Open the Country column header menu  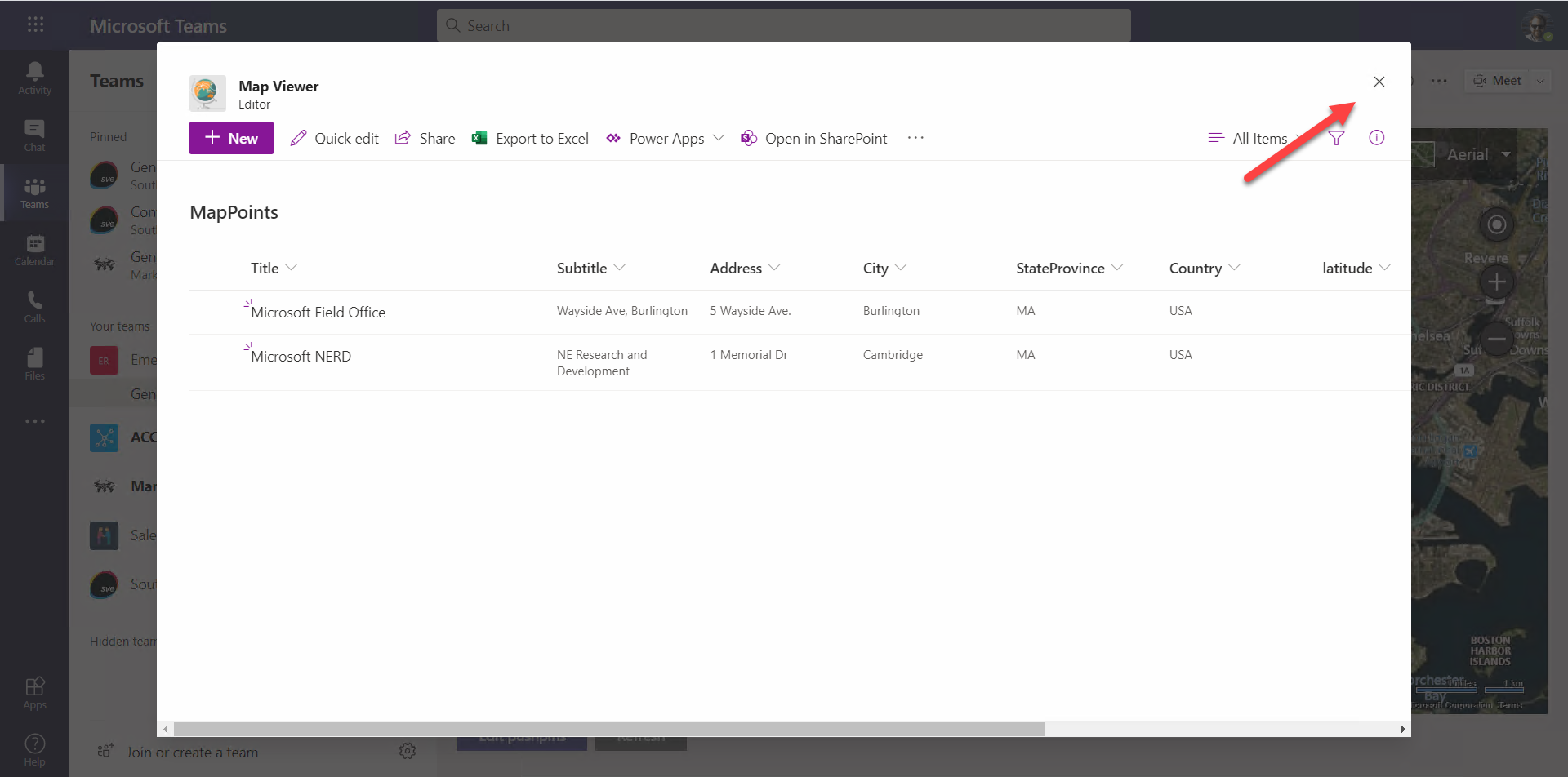[1205, 268]
